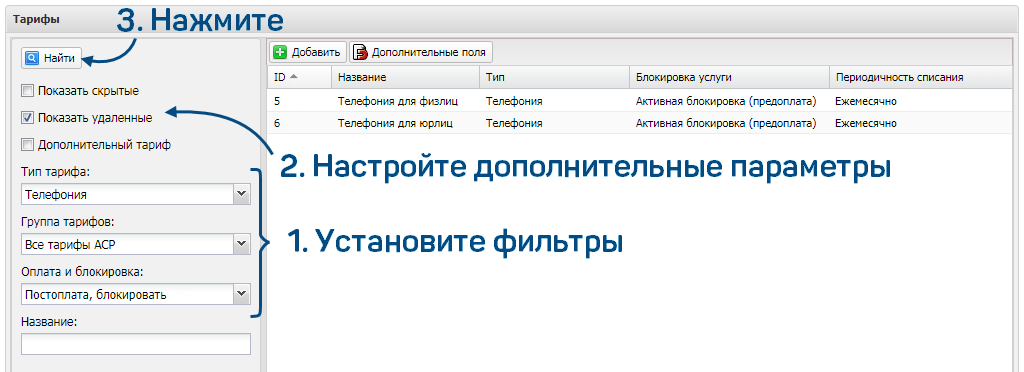
Task: Open Дополнительные поля
Action: coord(421,53)
